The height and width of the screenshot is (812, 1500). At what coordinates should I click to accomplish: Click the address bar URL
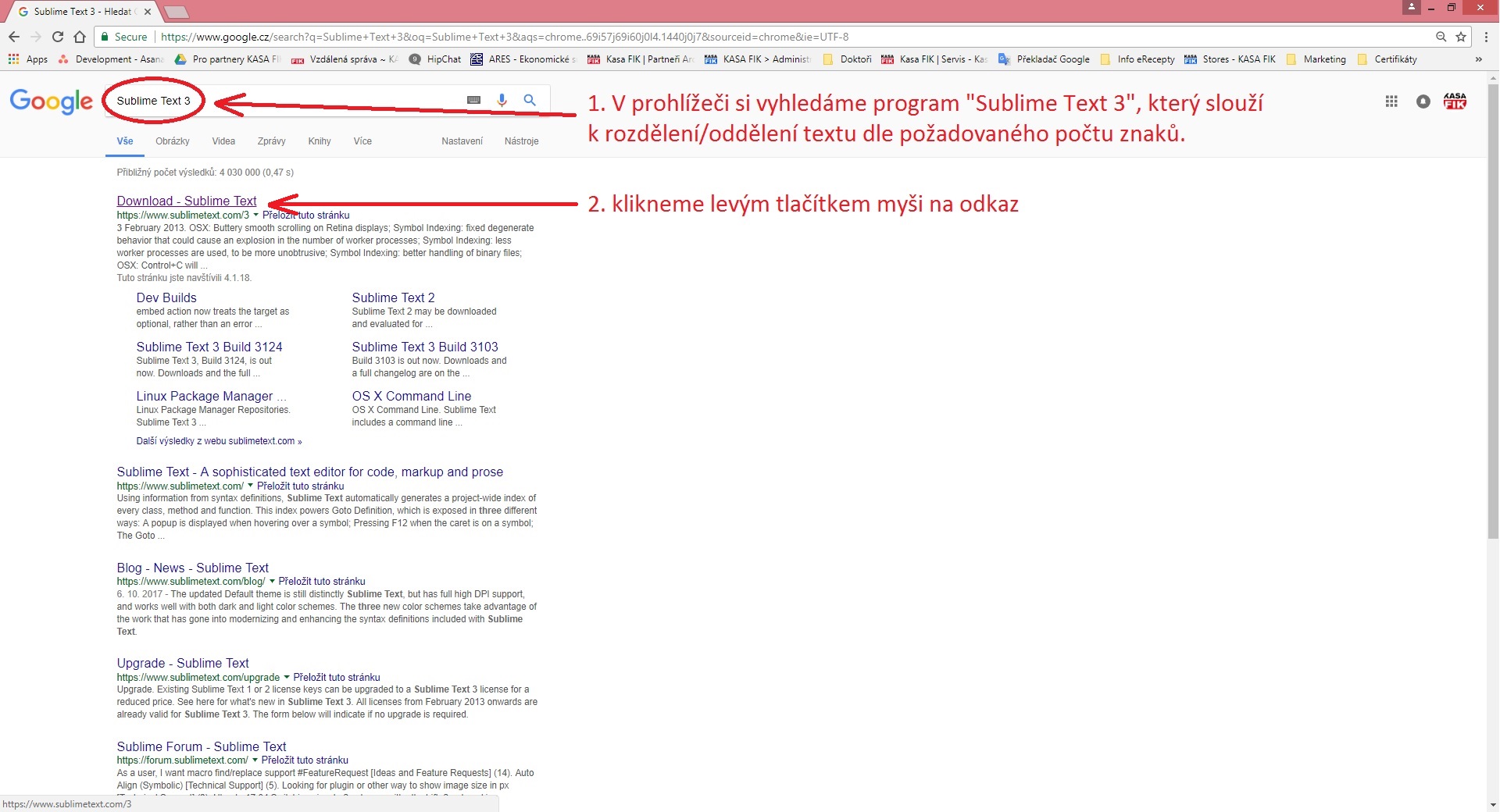(x=505, y=37)
